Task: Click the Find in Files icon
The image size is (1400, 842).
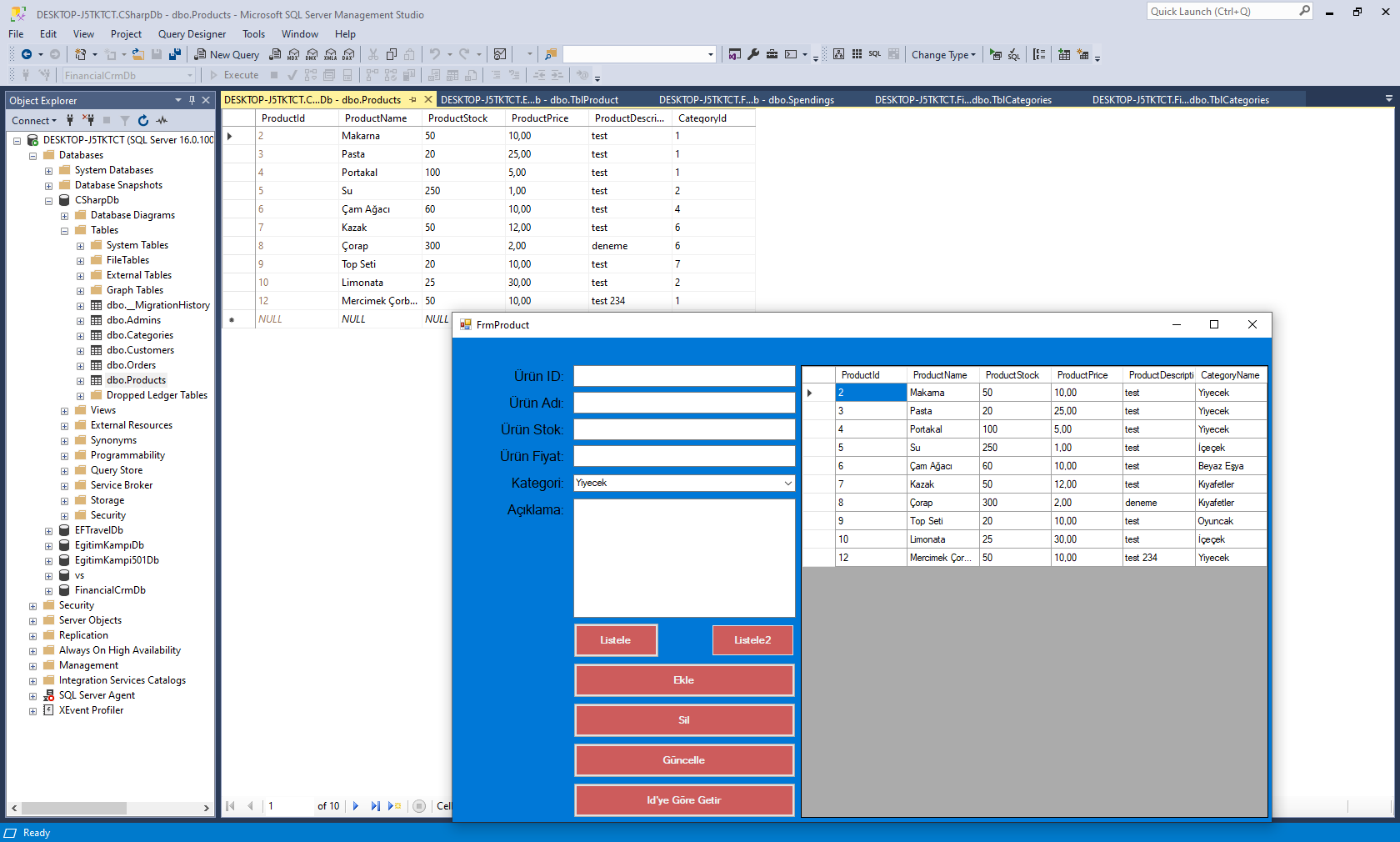Action: point(551,54)
